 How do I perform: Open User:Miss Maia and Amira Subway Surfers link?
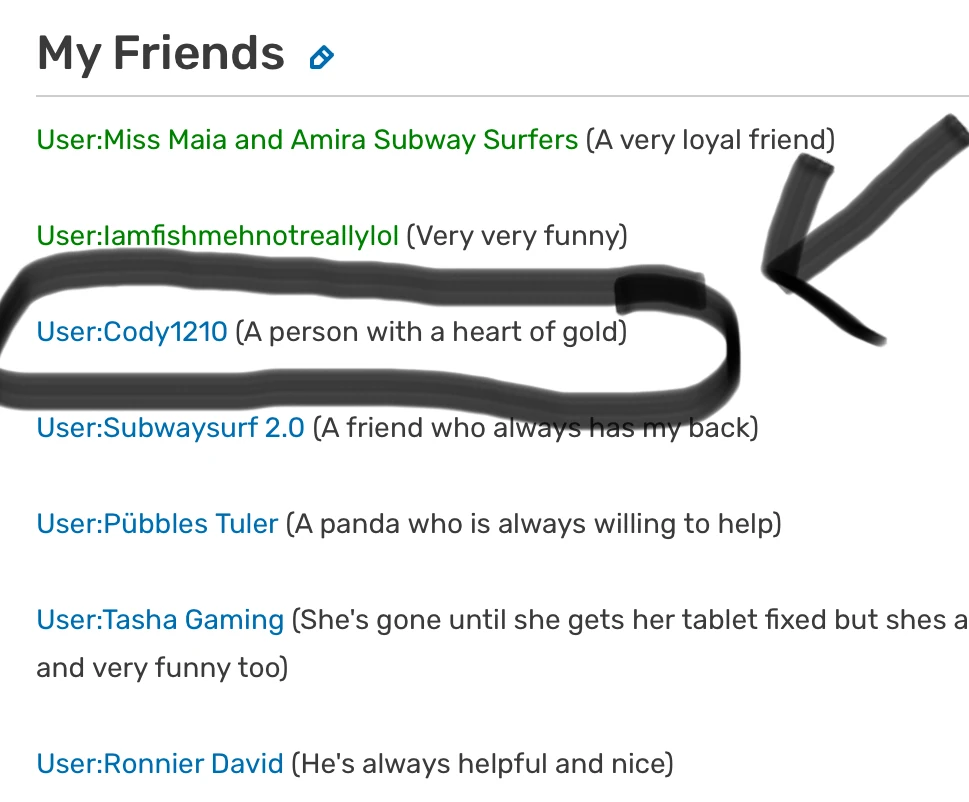[x=307, y=139]
